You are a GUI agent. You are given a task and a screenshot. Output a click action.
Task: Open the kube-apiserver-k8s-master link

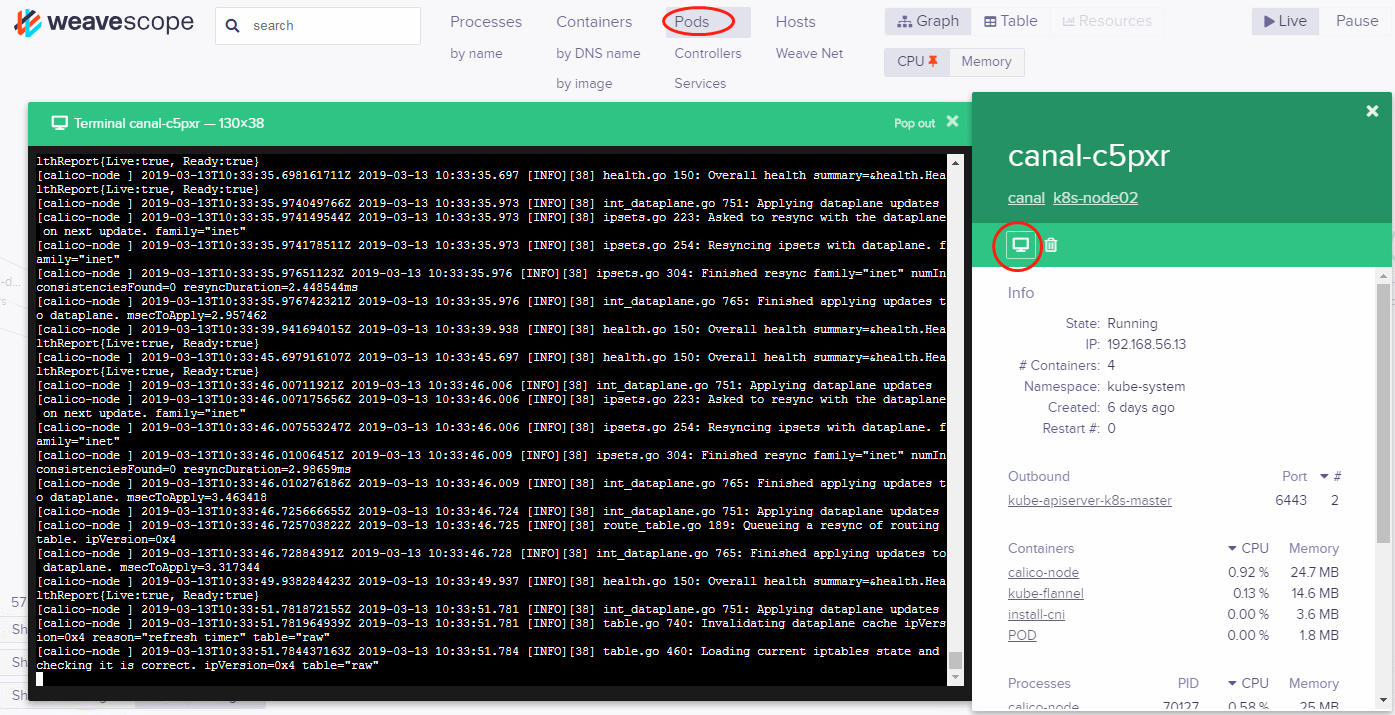point(1089,500)
